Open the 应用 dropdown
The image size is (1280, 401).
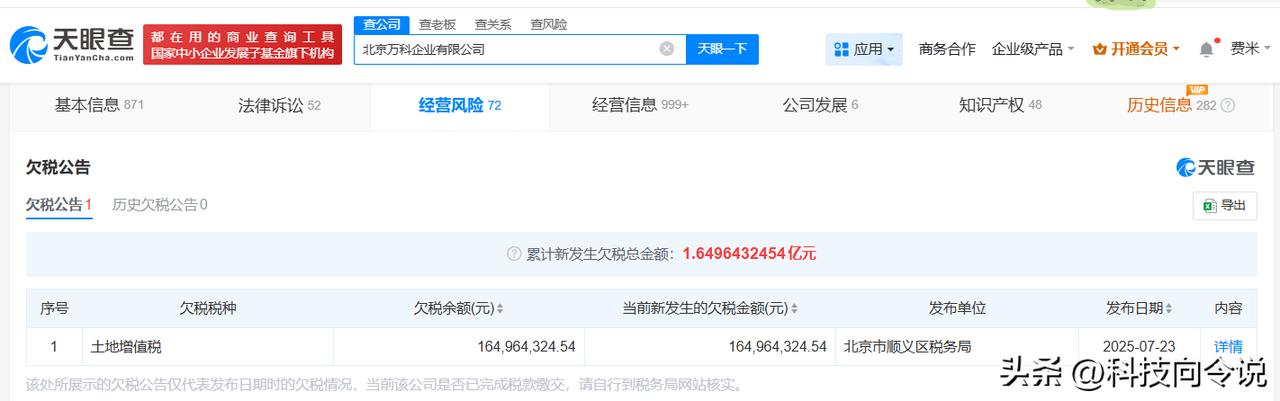point(864,49)
